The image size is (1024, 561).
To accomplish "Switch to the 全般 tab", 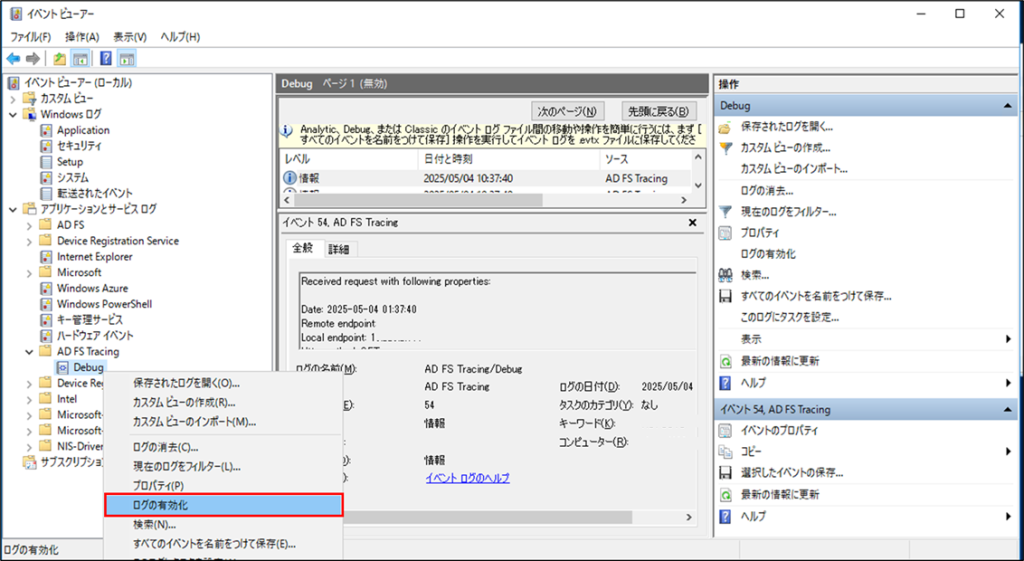I will [303, 248].
